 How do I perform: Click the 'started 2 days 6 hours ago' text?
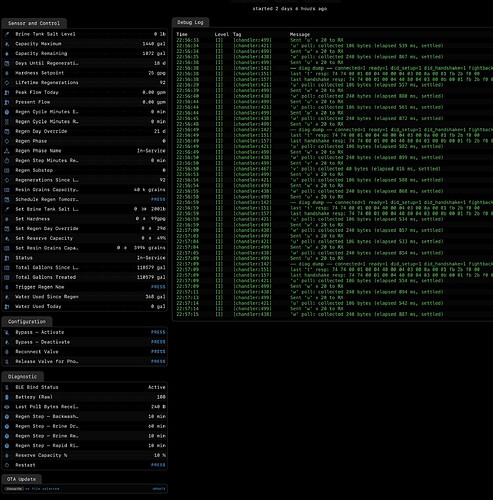tap(290, 9)
